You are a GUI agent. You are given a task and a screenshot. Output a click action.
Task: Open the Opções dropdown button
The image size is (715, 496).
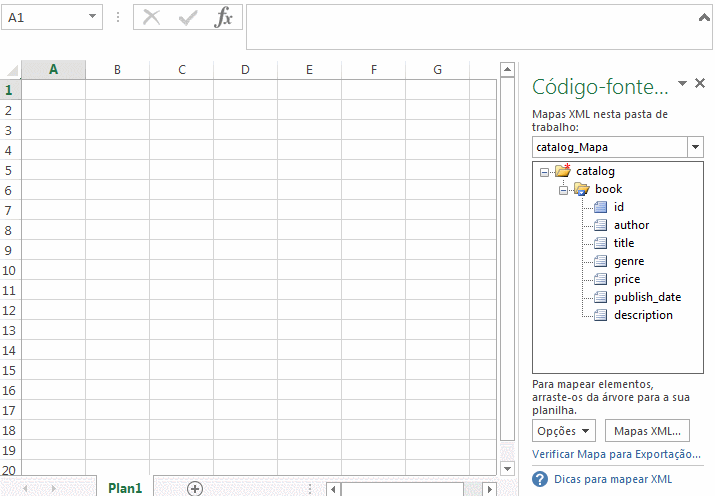click(x=564, y=431)
